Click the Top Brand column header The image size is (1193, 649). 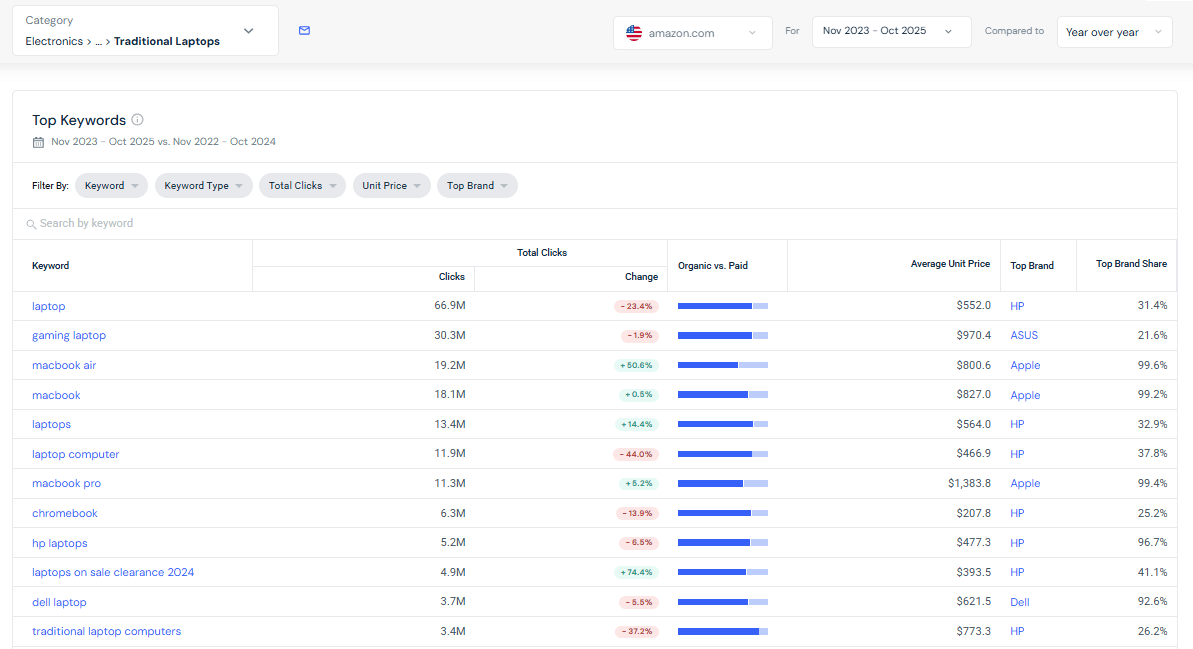pos(1032,266)
